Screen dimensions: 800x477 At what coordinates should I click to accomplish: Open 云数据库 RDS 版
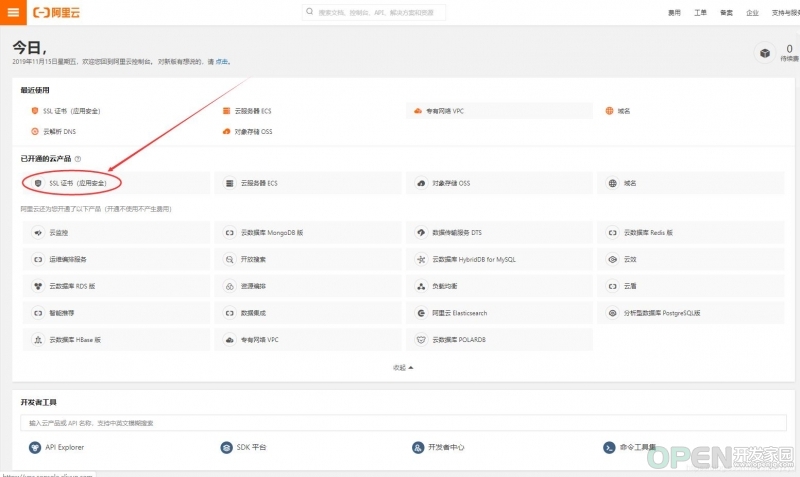click(116, 286)
